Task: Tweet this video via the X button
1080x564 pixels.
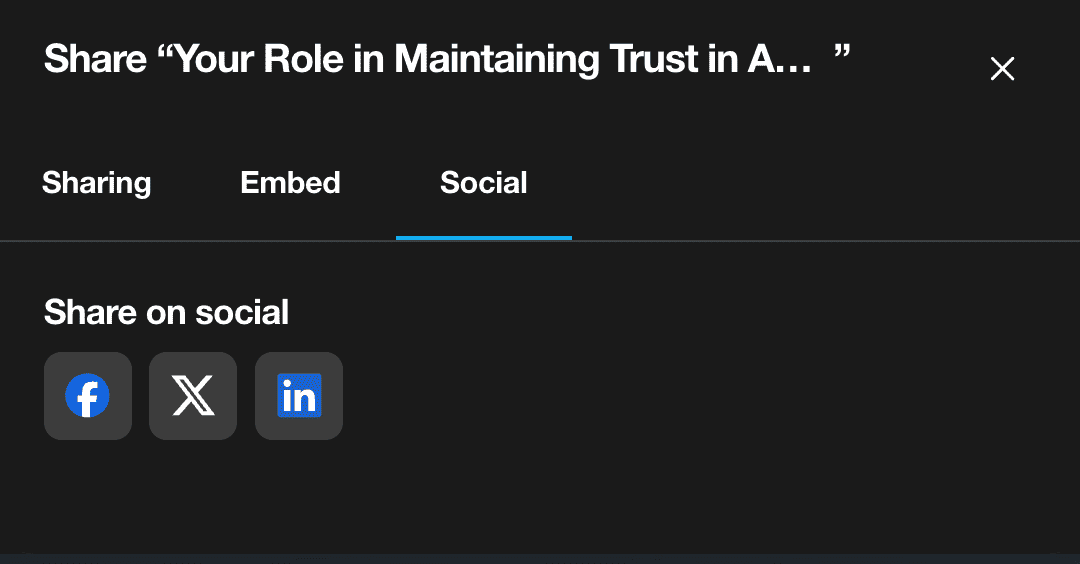Action: click(x=193, y=396)
